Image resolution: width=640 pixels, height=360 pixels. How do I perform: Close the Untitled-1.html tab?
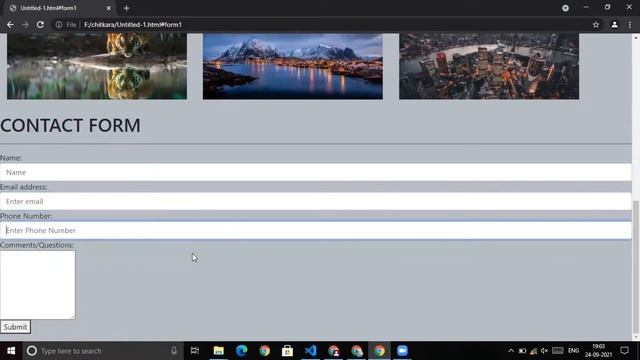pyautogui.click(x=109, y=8)
